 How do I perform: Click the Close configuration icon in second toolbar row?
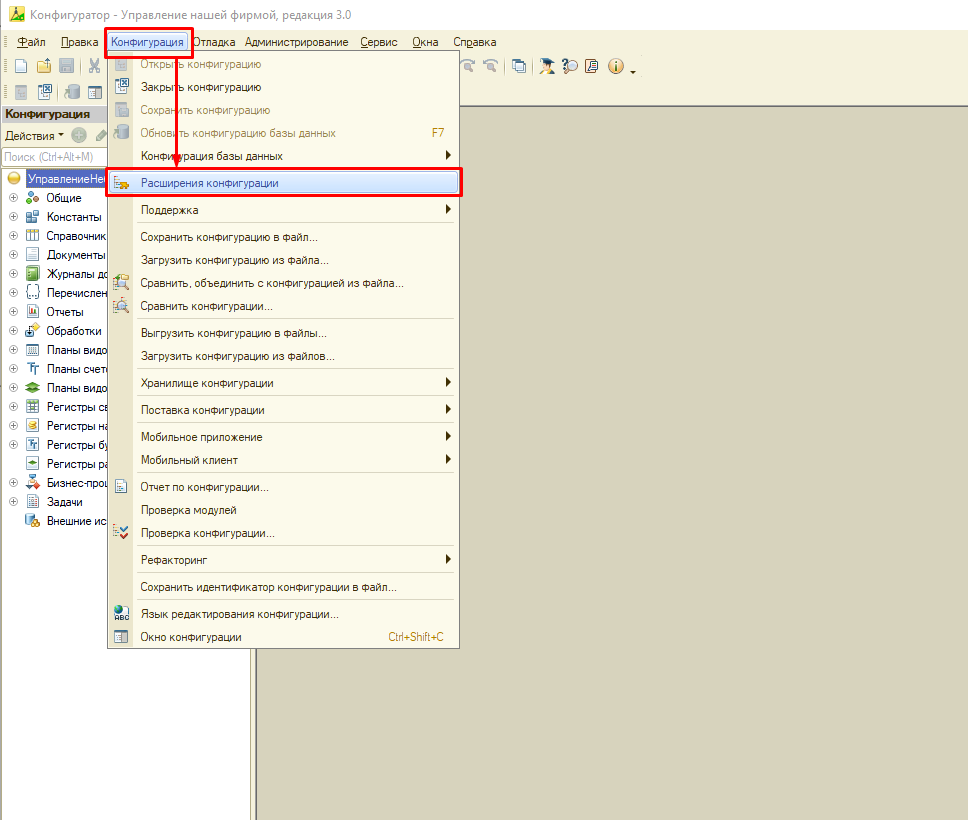45,92
